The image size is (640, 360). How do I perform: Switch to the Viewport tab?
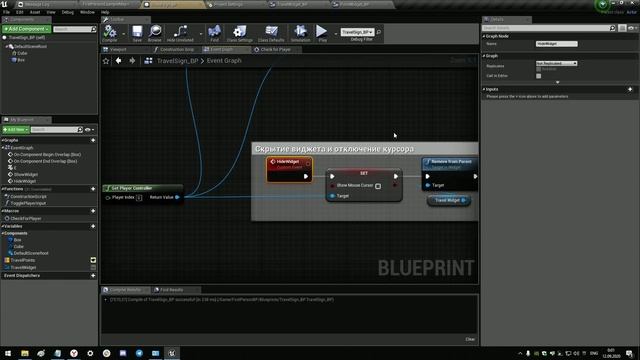(x=118, y=49)
